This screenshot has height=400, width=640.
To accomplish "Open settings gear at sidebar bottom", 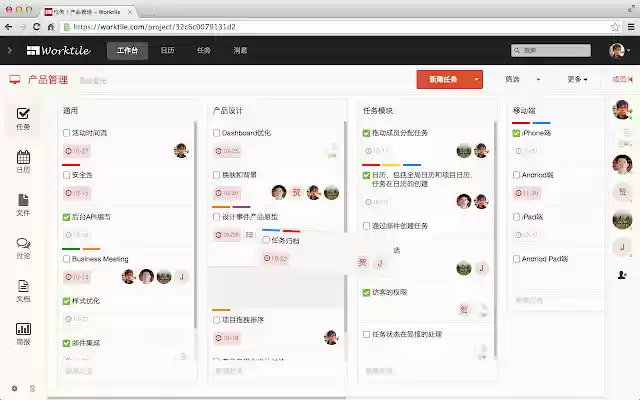I will tap(15, 389).
